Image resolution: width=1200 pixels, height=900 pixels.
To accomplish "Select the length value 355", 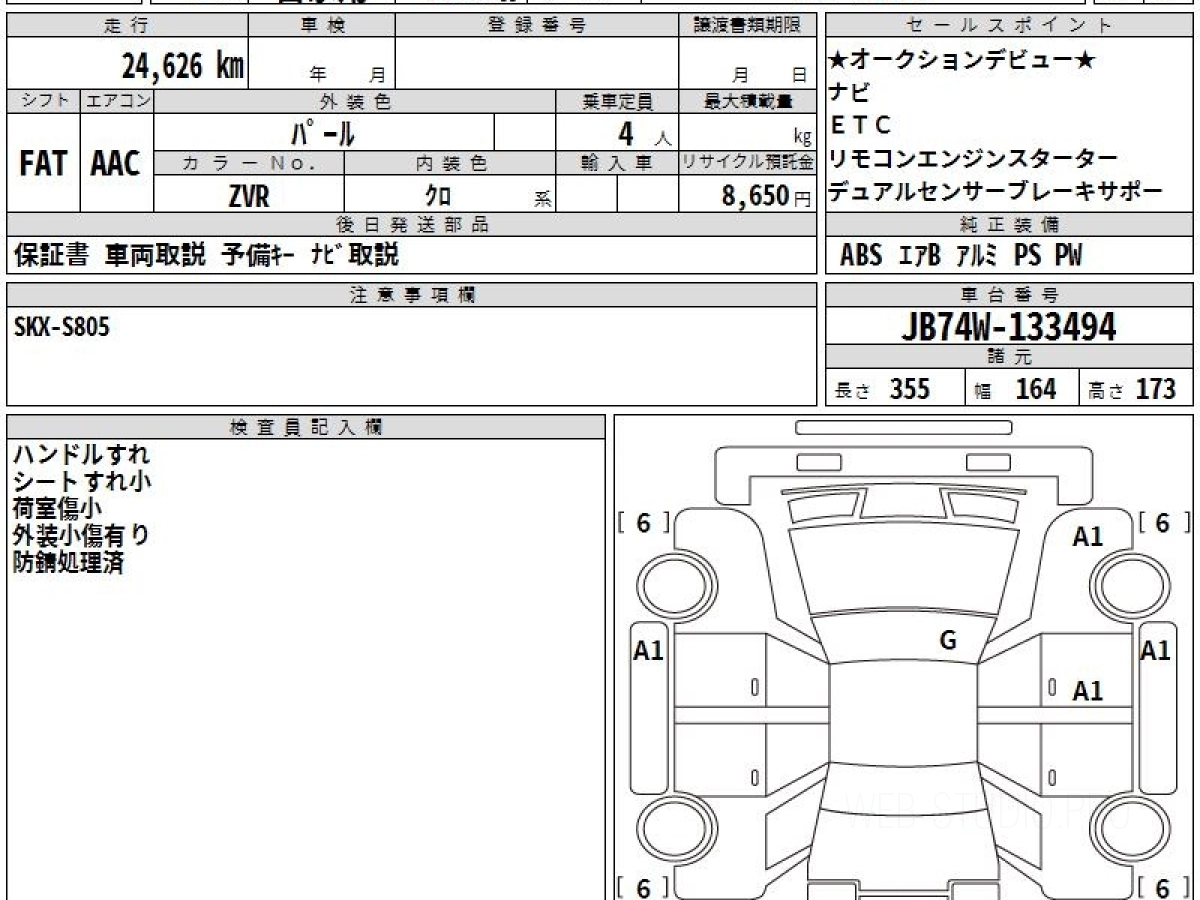I will click(x=910, y=389).
